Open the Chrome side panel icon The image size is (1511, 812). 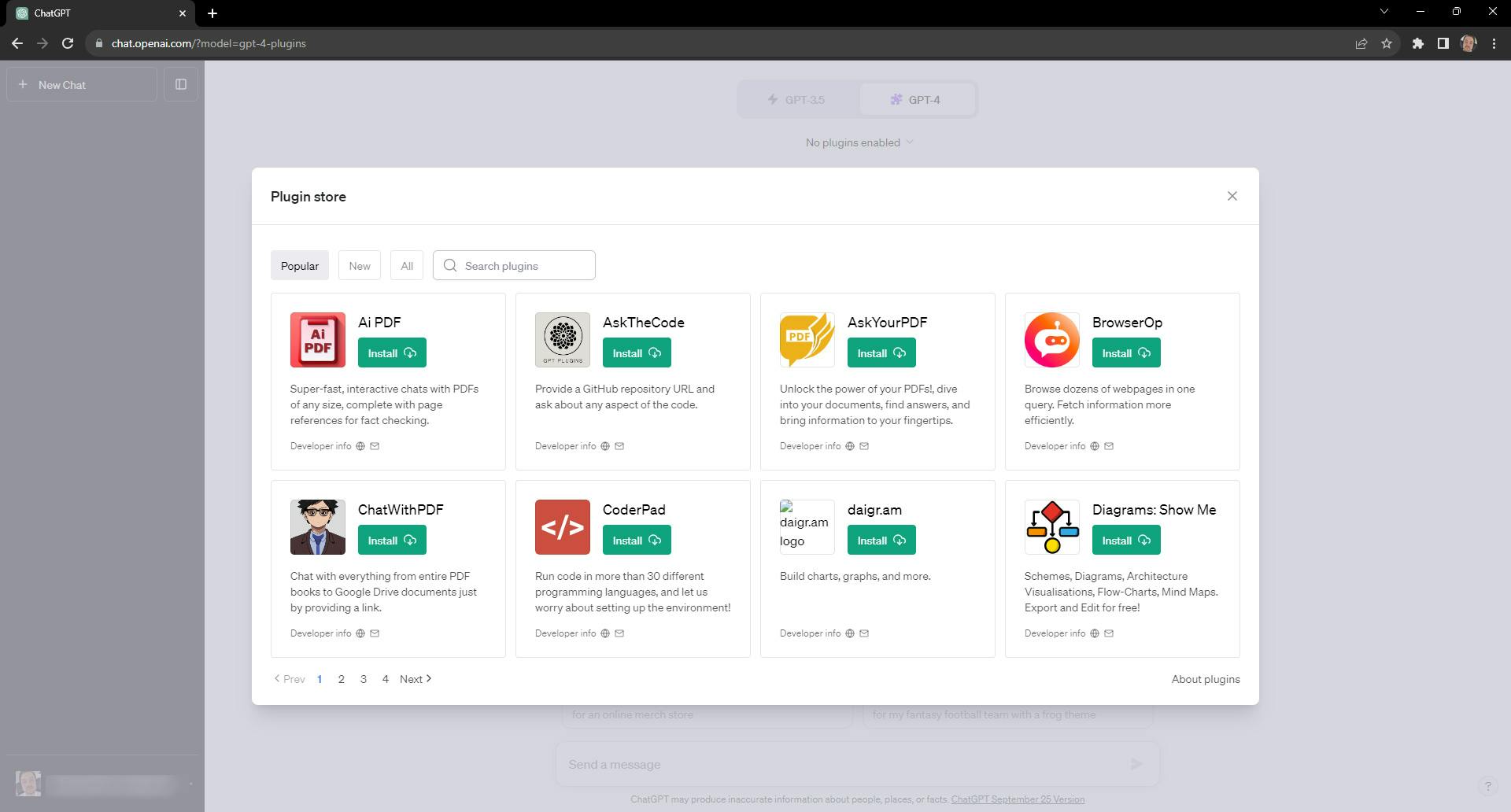pyautogui.click(x=1443, y=43)
